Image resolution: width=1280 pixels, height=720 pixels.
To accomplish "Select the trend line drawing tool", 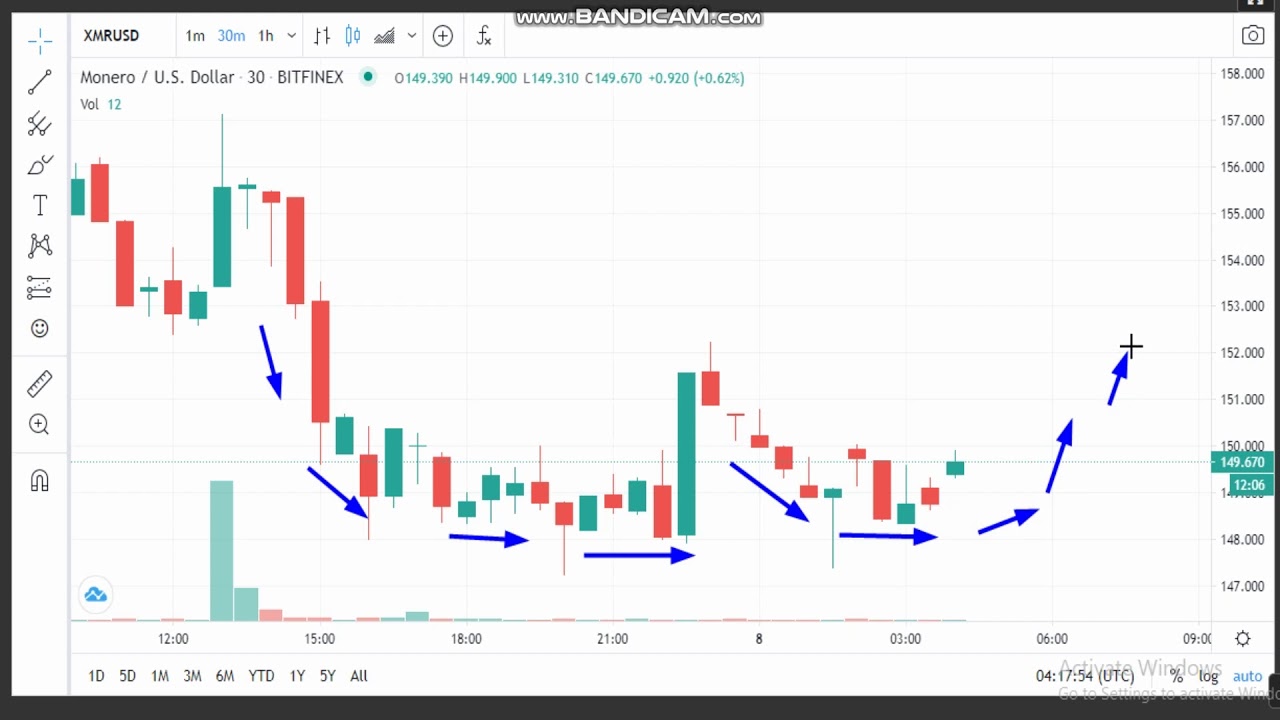I will tap(40, 82).
